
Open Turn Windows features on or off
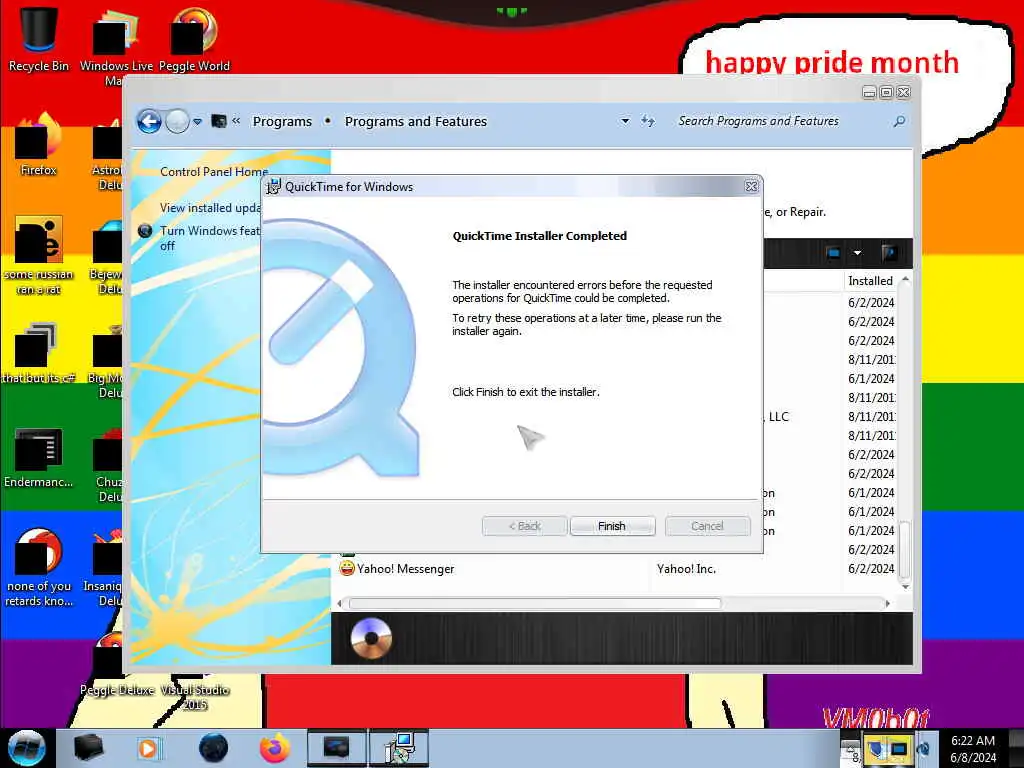pos(210,238)
